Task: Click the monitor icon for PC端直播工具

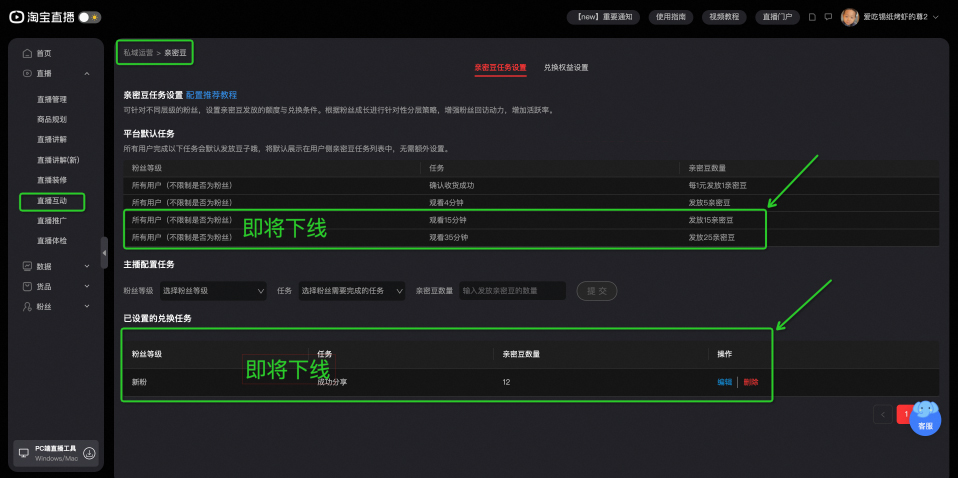Action: tap(24, 453)
